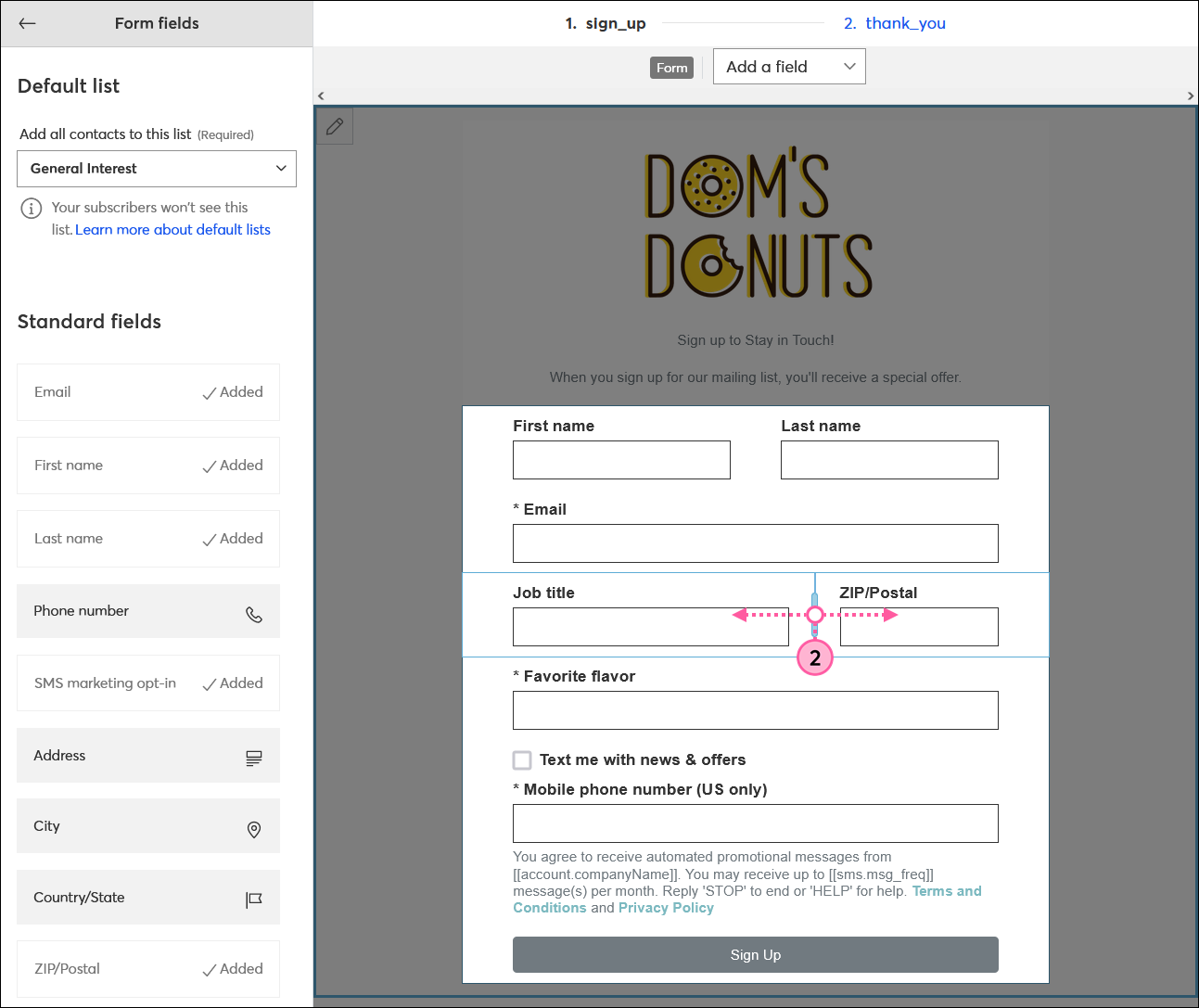Switch to the sign_up step
The image size is (1199, 1008).
click(x=606, y=23)
